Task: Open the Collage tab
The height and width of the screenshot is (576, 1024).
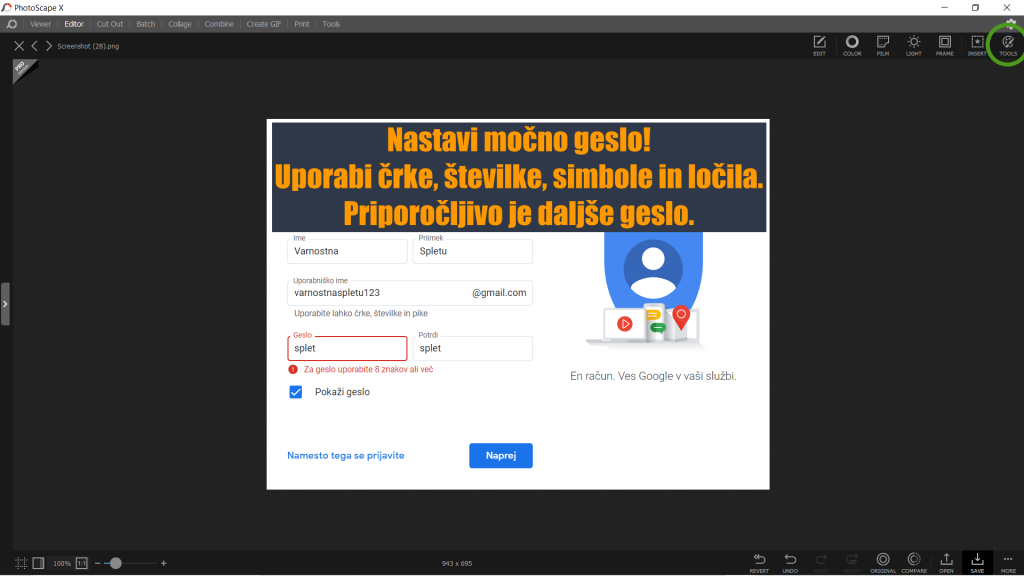Action: [180, 24]
